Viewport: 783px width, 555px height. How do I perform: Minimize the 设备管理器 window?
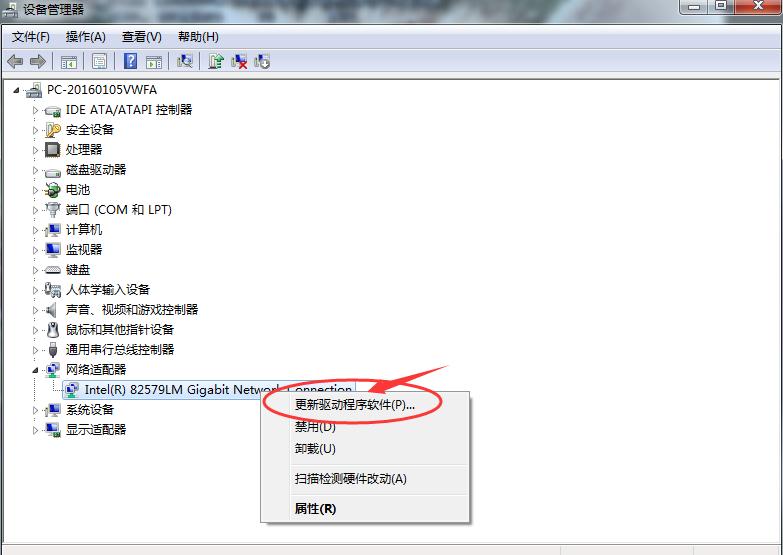tap(694, 6)
